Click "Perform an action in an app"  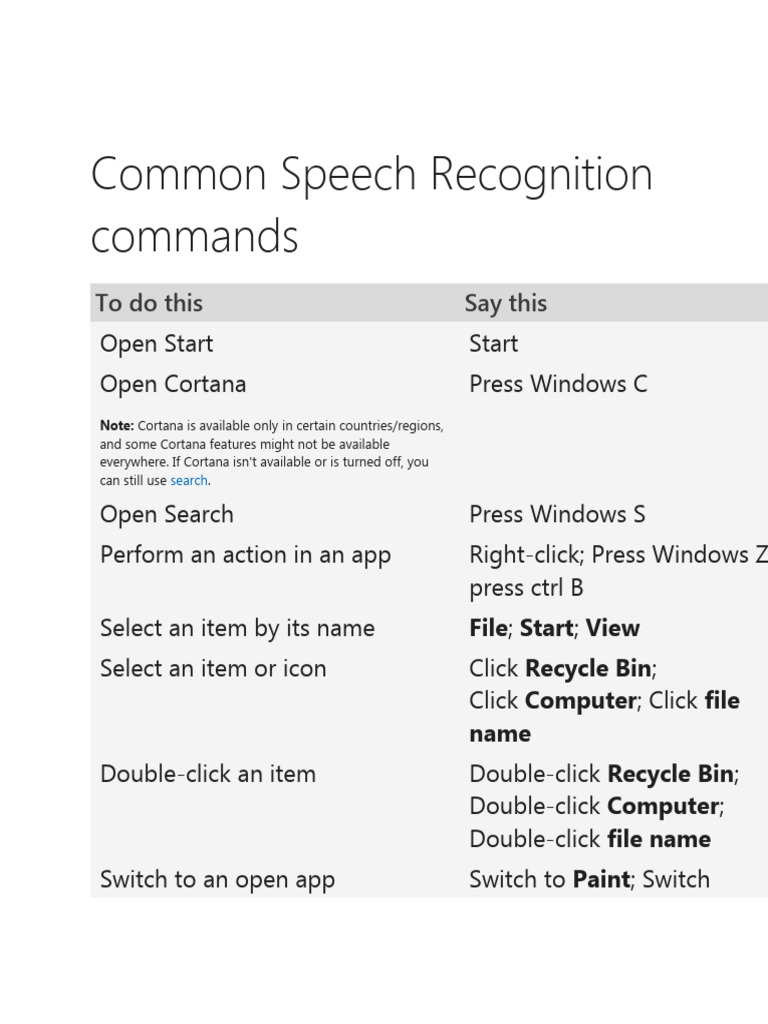tap(245, 555)
